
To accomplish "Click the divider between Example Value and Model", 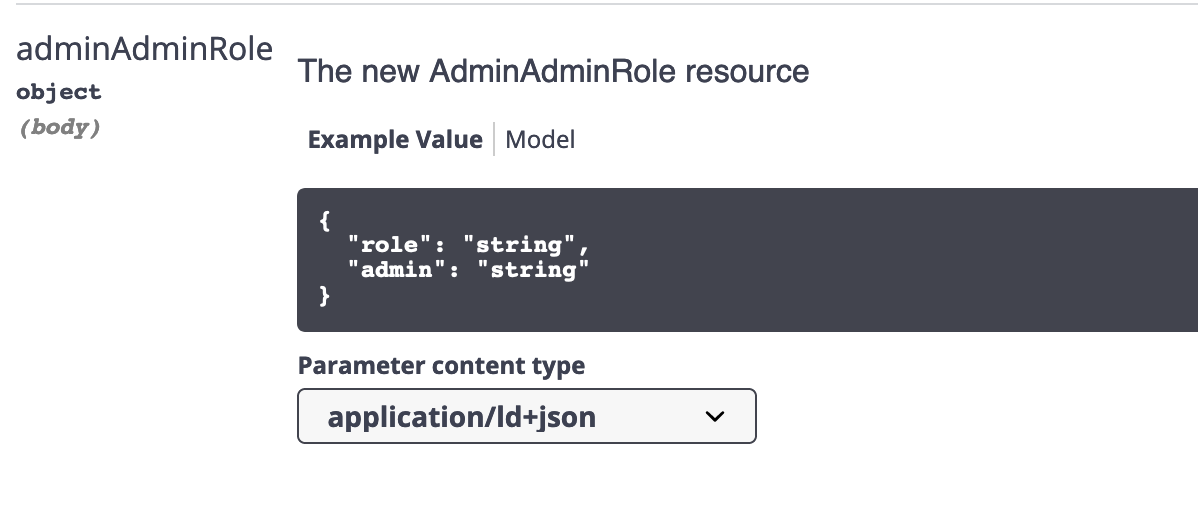I will click(494, 140).
